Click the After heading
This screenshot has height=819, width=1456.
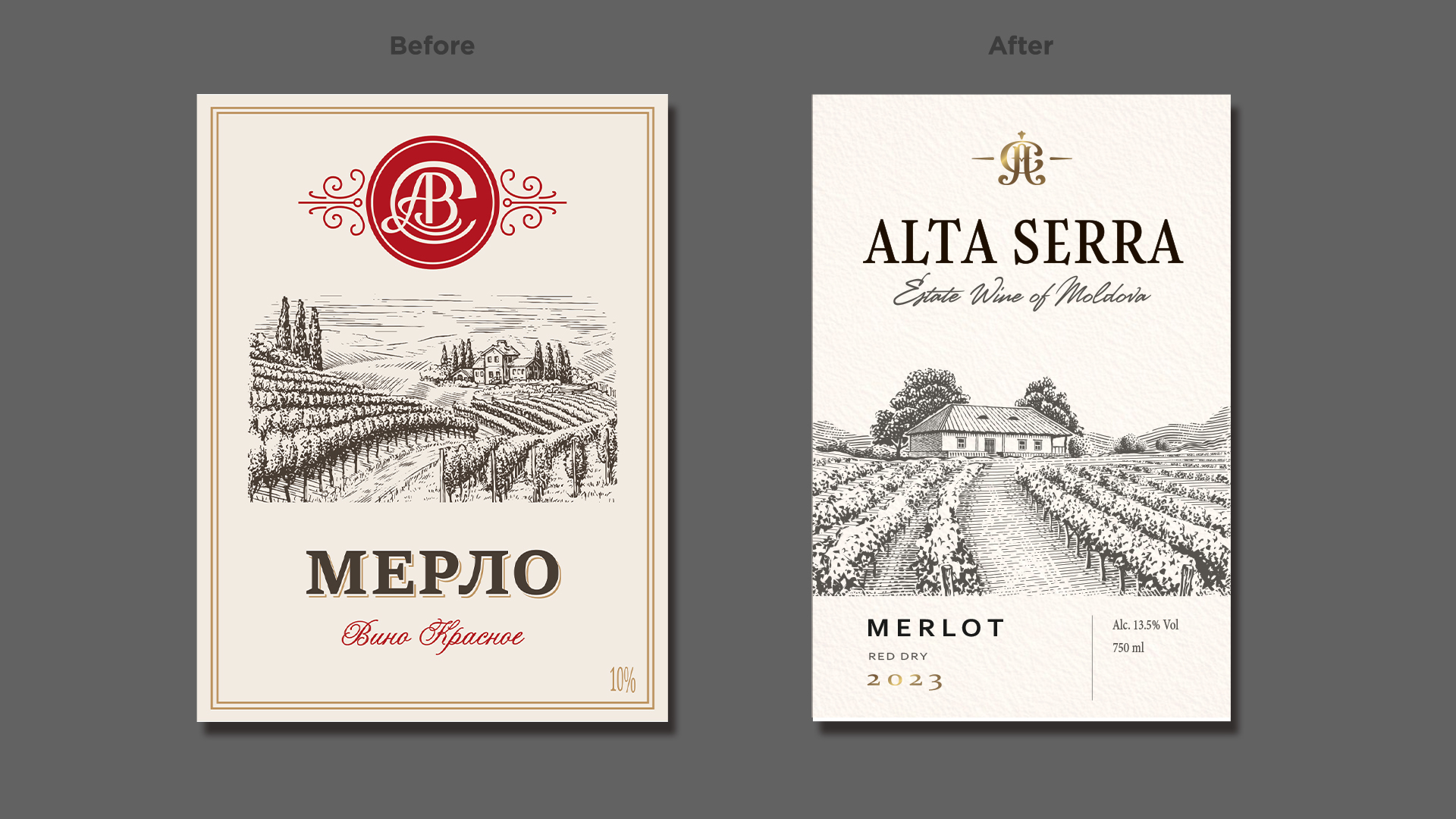pos(1021,45)
